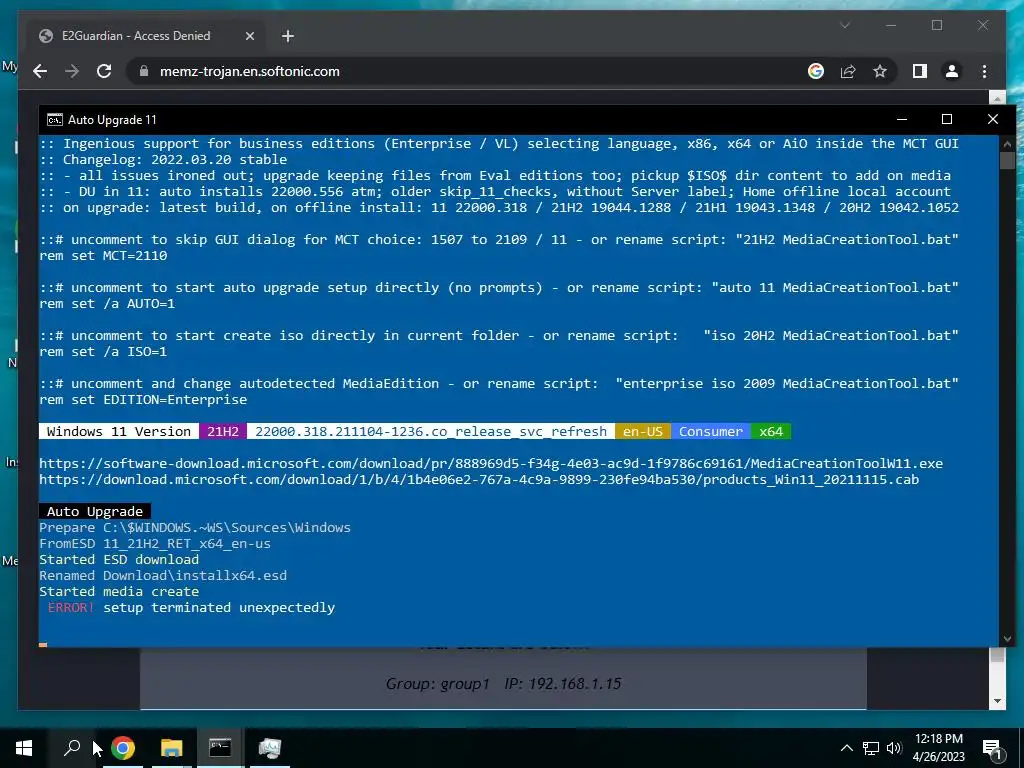Open the Windows Start menu
The image size is (1024, 768).
pyautogui.click(x=24, y=748)
